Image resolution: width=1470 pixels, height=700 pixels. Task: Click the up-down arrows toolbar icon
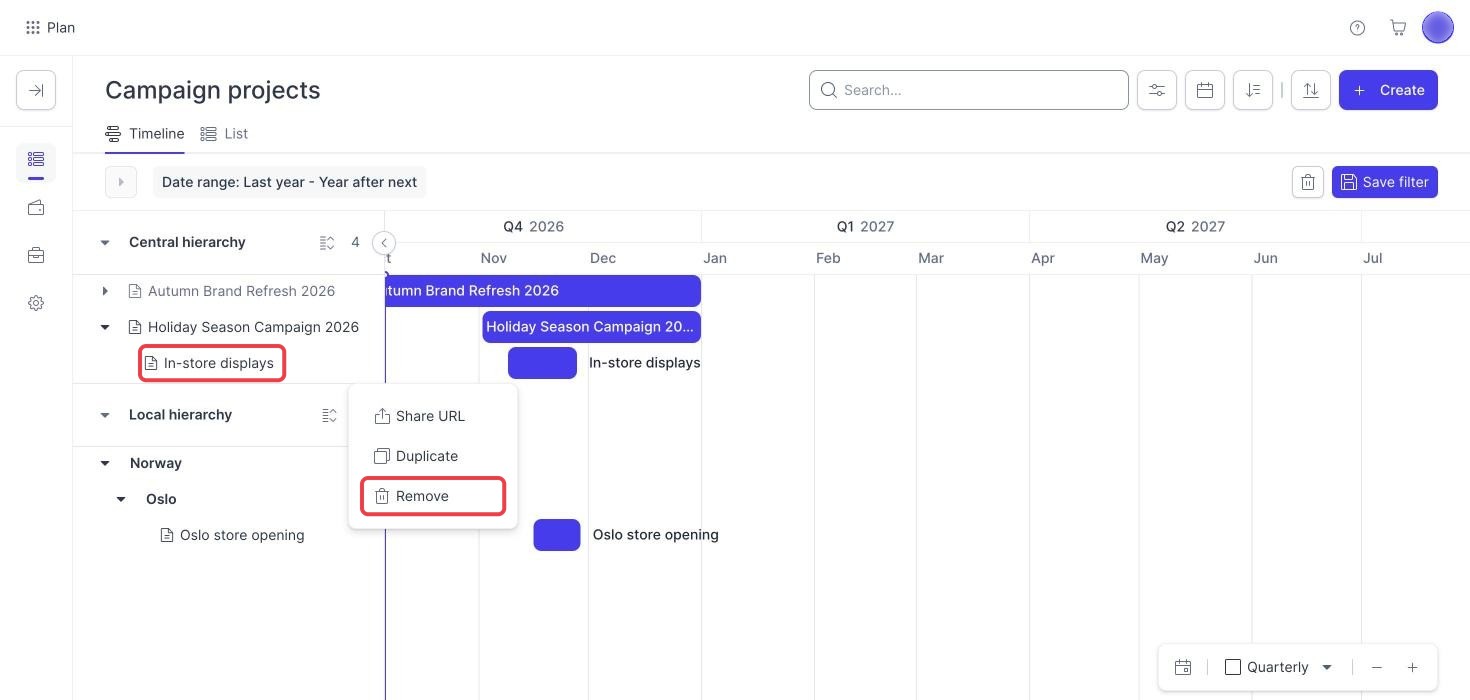pyautogui.click(x=1311, y=90)
